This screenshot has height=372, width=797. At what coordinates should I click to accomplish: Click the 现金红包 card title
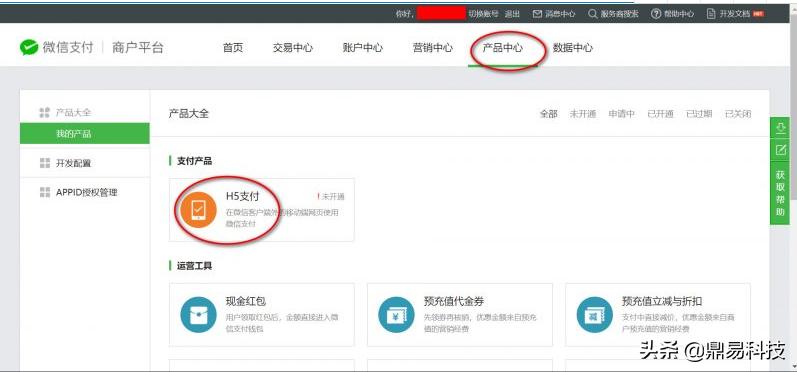[x=246, y=301]
